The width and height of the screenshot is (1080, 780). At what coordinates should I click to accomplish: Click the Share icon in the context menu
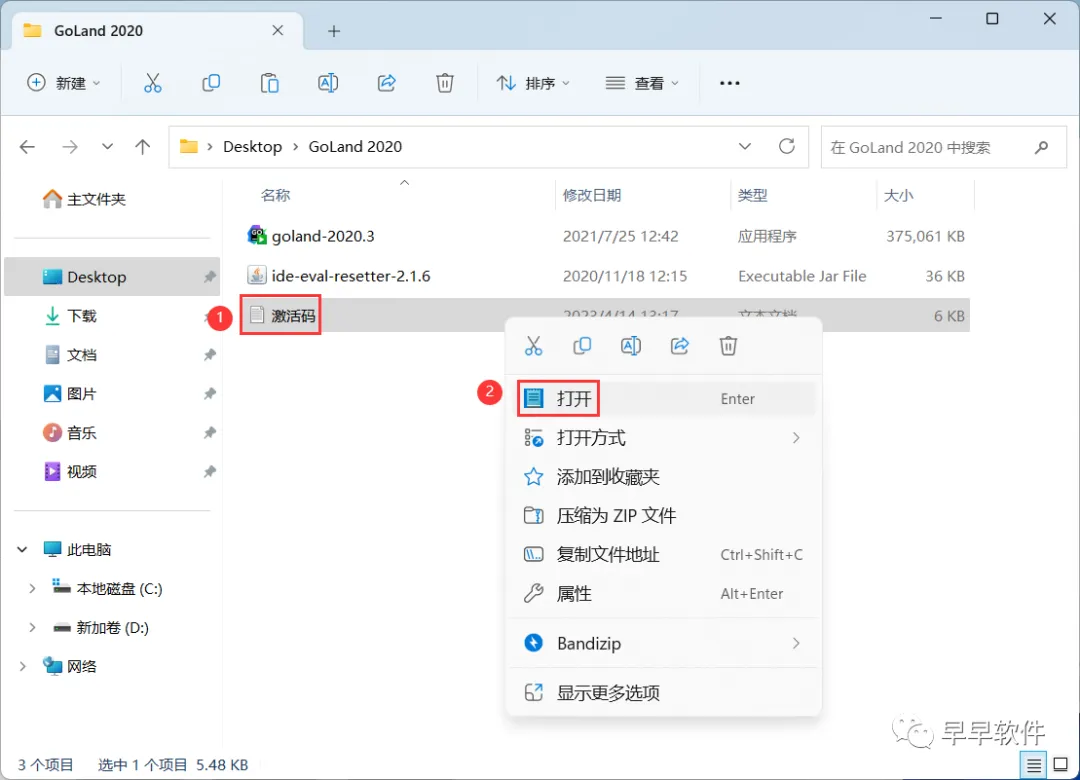pos(680,345)
